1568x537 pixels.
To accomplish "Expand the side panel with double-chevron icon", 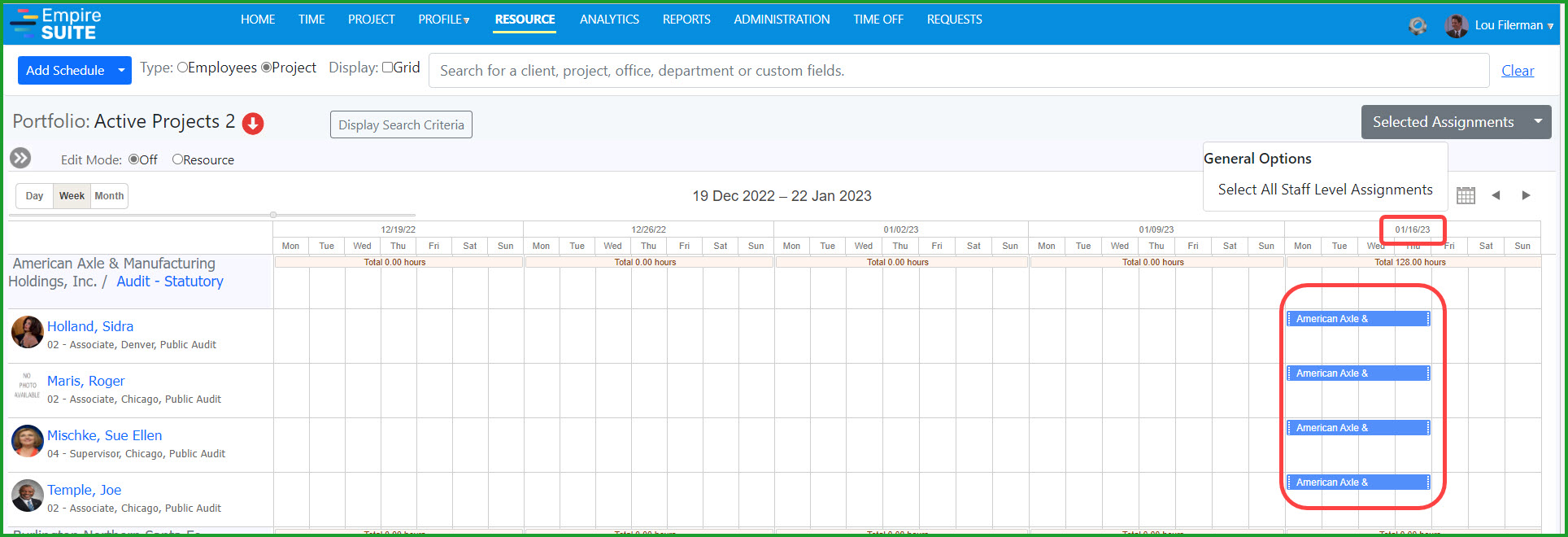I will pyautogui.click(x=20, y=158).
